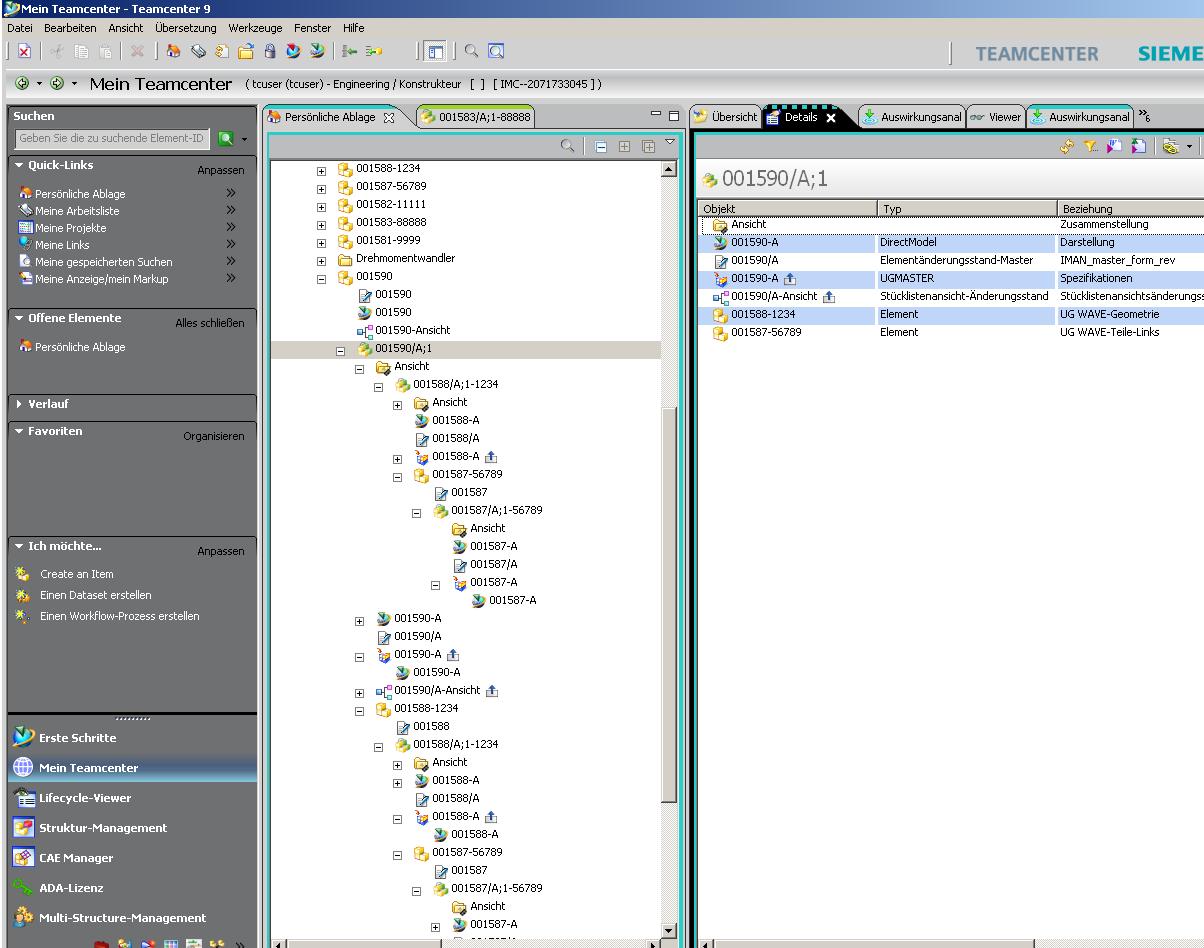Click the collapse tree minus icon in tree toolbar
The image size is (1204, 948).
click(601, 146)
